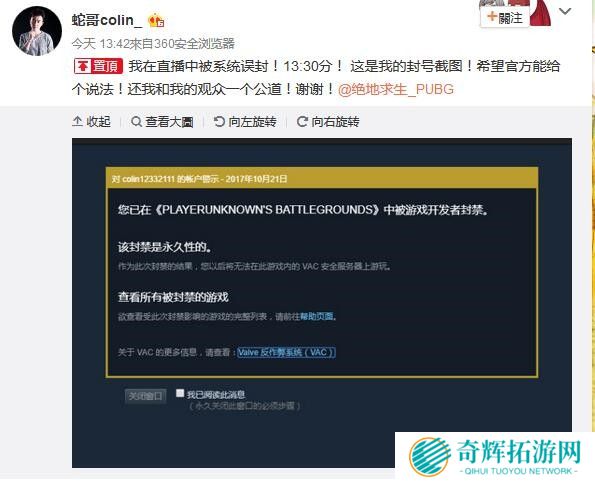Open the 帮助页面 help page link

click(x=316, y=316)
